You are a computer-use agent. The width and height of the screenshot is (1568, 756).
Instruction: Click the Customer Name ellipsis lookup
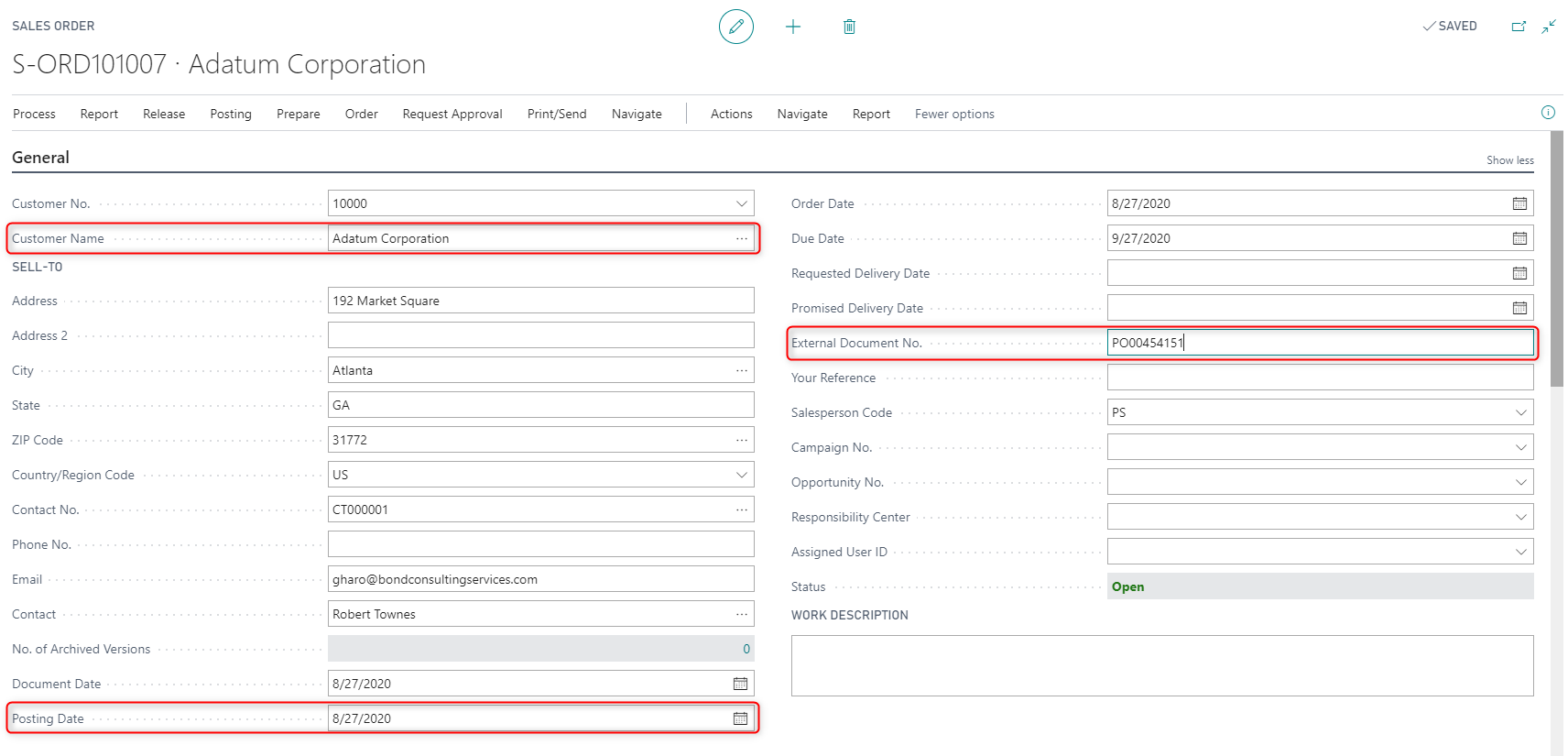[x=741, y=238]
